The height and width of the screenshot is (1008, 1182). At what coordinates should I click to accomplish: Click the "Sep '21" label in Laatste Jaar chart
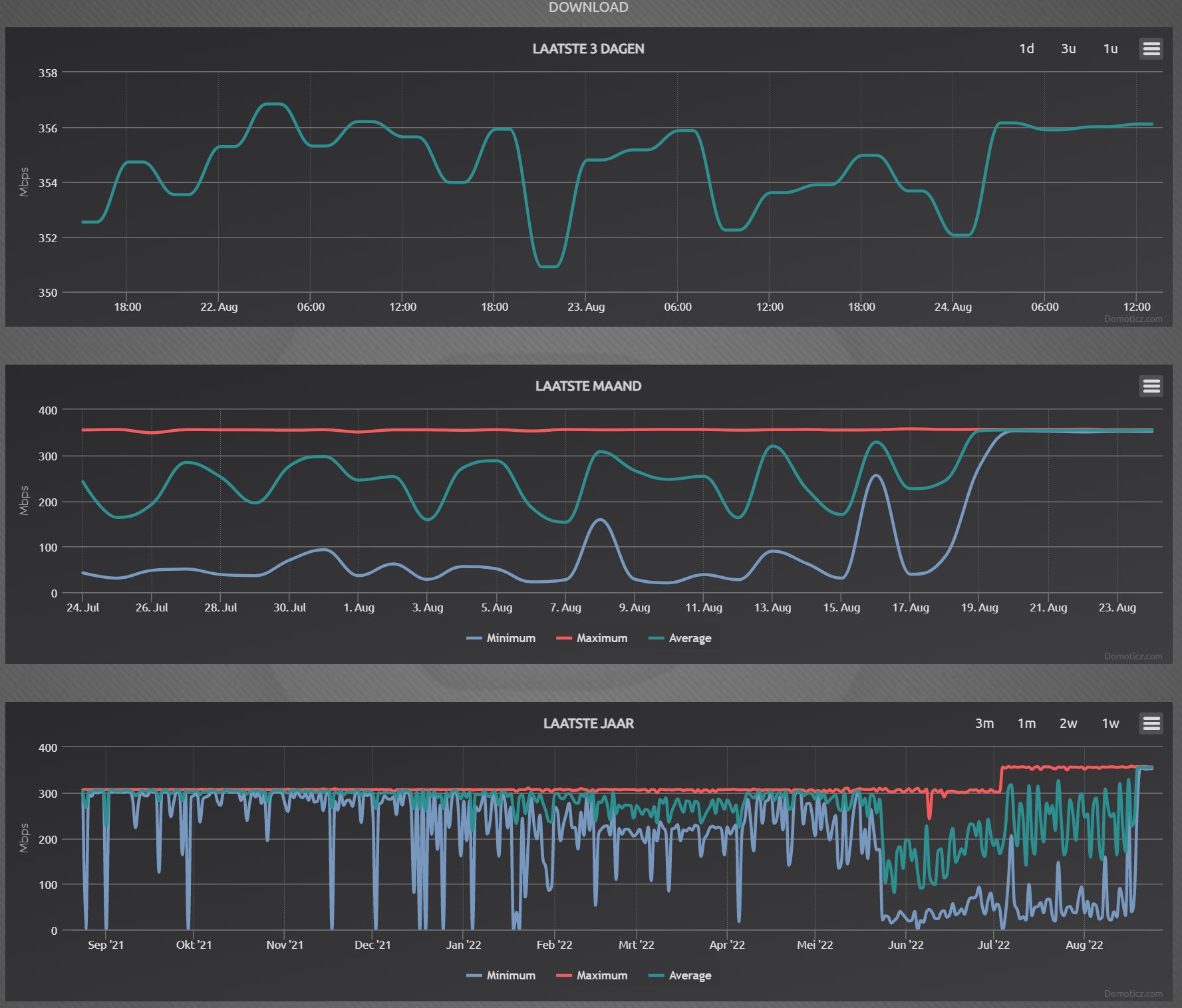(x=106, y=945)
